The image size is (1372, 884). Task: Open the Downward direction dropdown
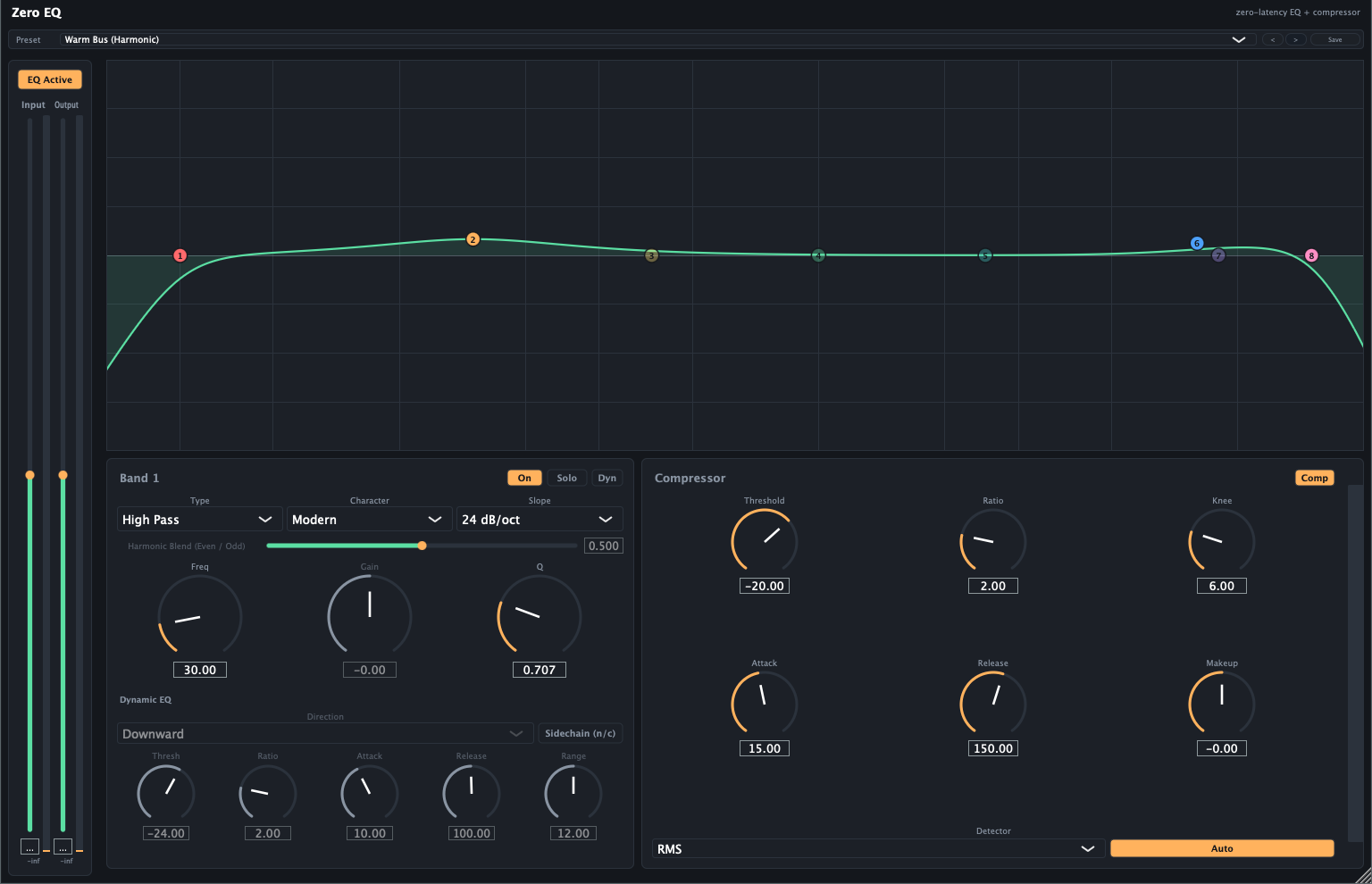point(325,734)
